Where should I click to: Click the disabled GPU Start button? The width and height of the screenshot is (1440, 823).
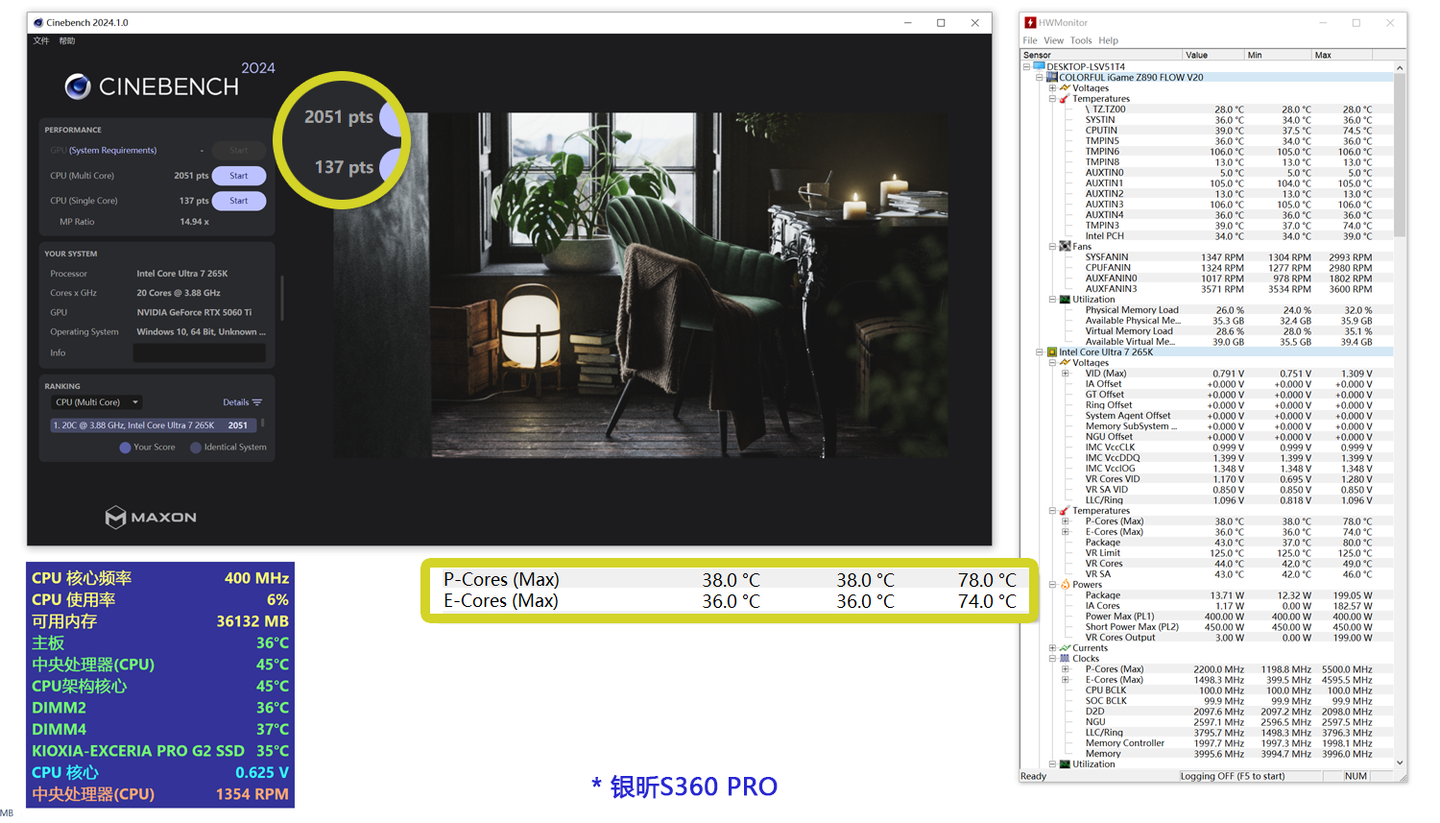[239, 150]
